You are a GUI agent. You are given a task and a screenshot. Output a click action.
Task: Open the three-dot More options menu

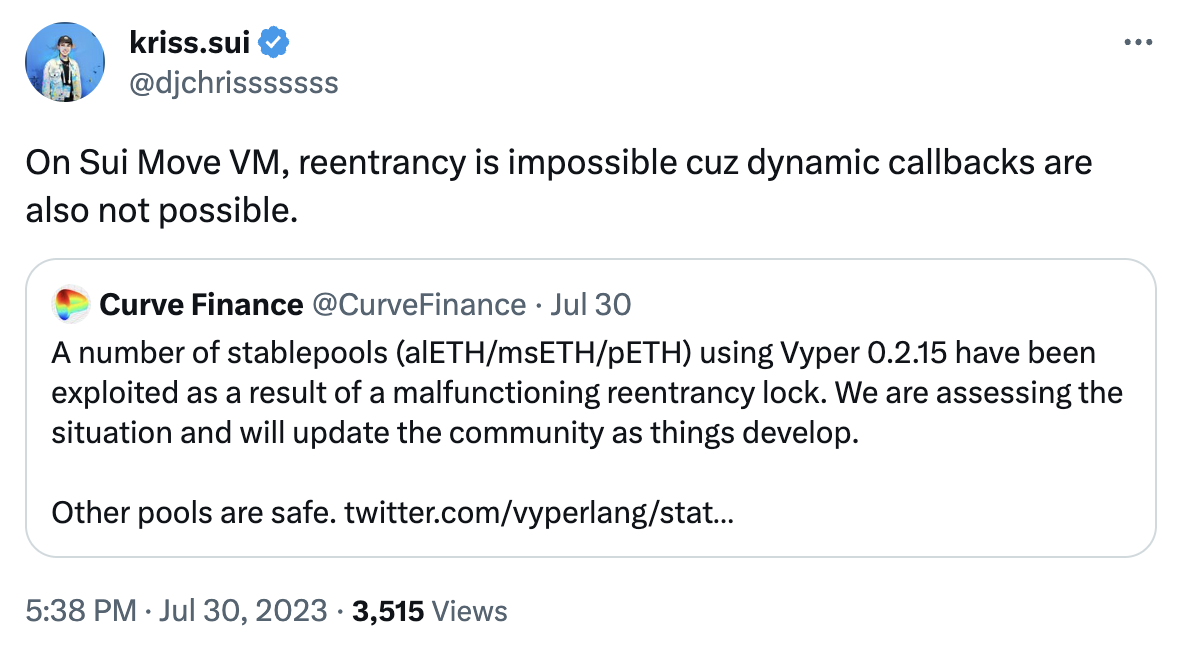[1140, 43]
